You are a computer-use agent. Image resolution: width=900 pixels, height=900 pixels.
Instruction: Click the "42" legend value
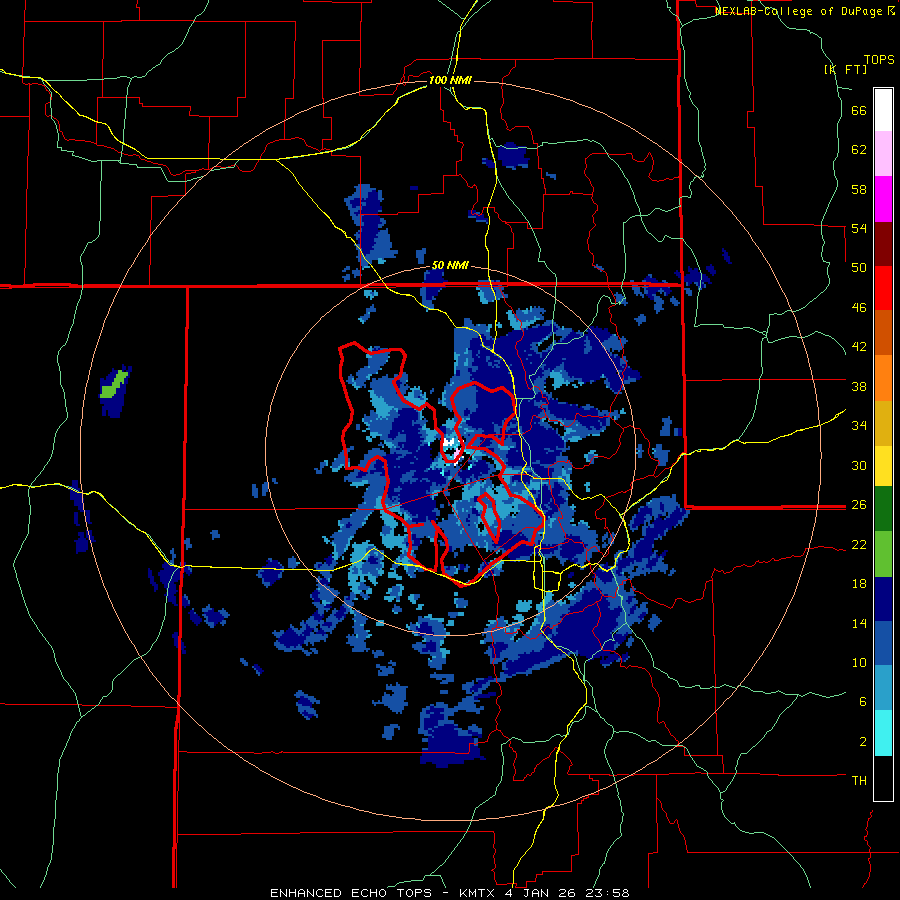pos(859,347)
